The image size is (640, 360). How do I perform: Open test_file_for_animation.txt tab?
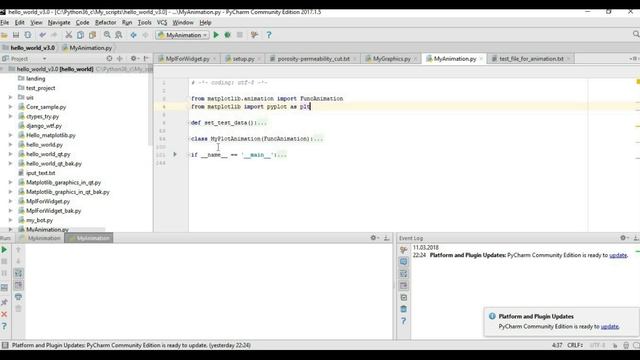point(531,59)
